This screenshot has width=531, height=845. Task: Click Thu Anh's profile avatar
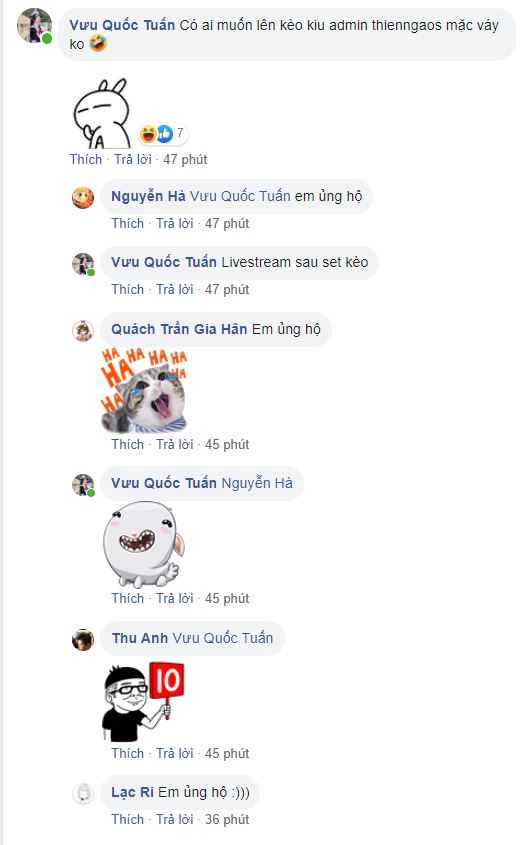pos(83,640)
